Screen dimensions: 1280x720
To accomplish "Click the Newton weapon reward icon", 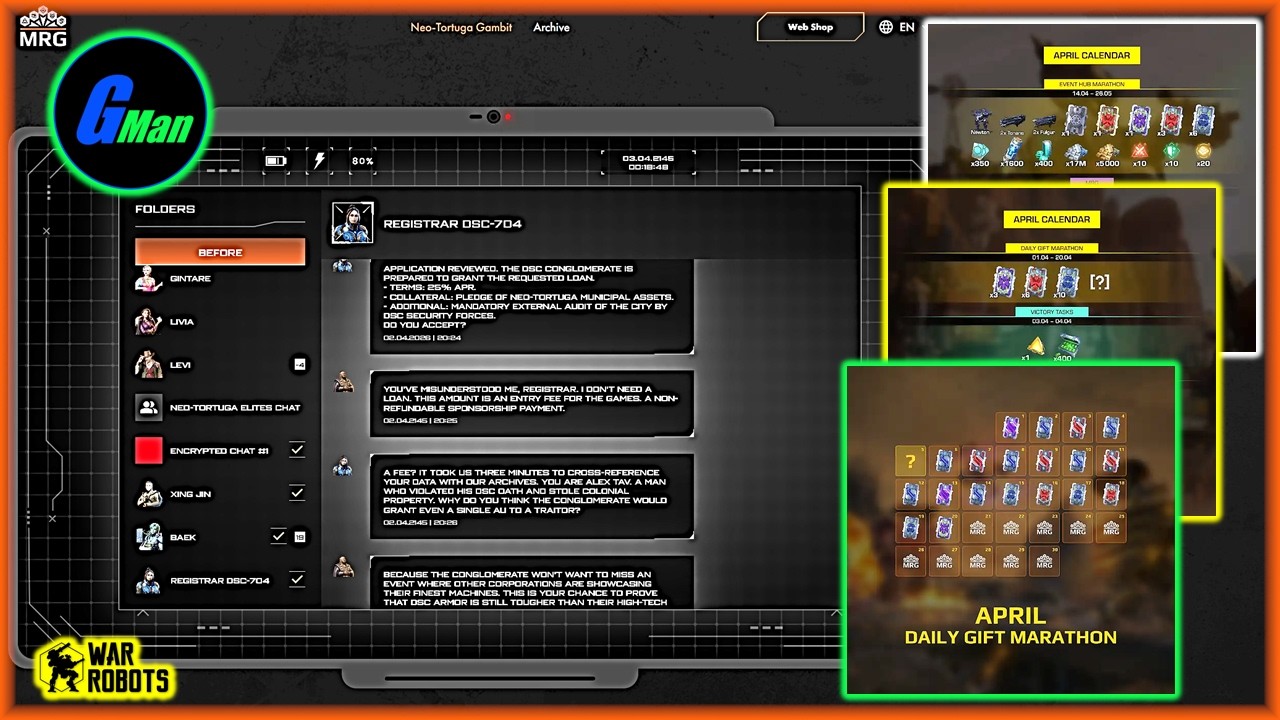I will coord(980,123).
